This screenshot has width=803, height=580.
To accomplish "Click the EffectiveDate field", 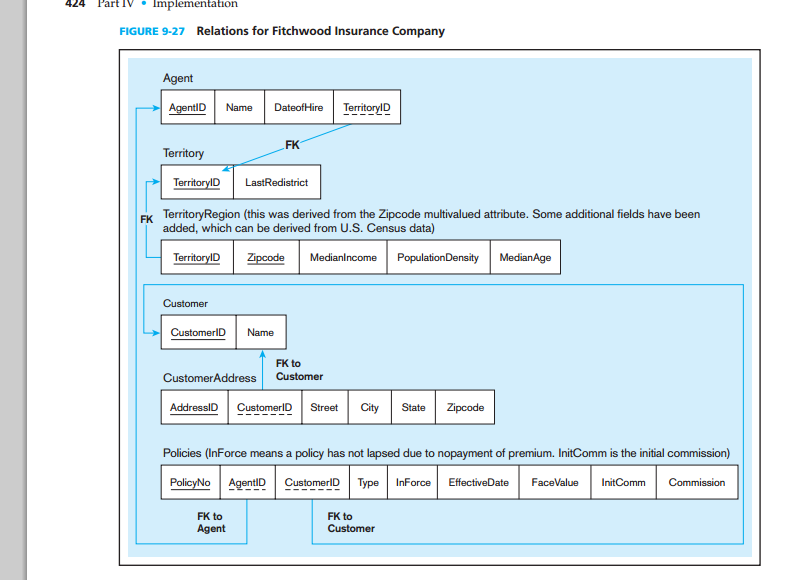I will 478,482.
